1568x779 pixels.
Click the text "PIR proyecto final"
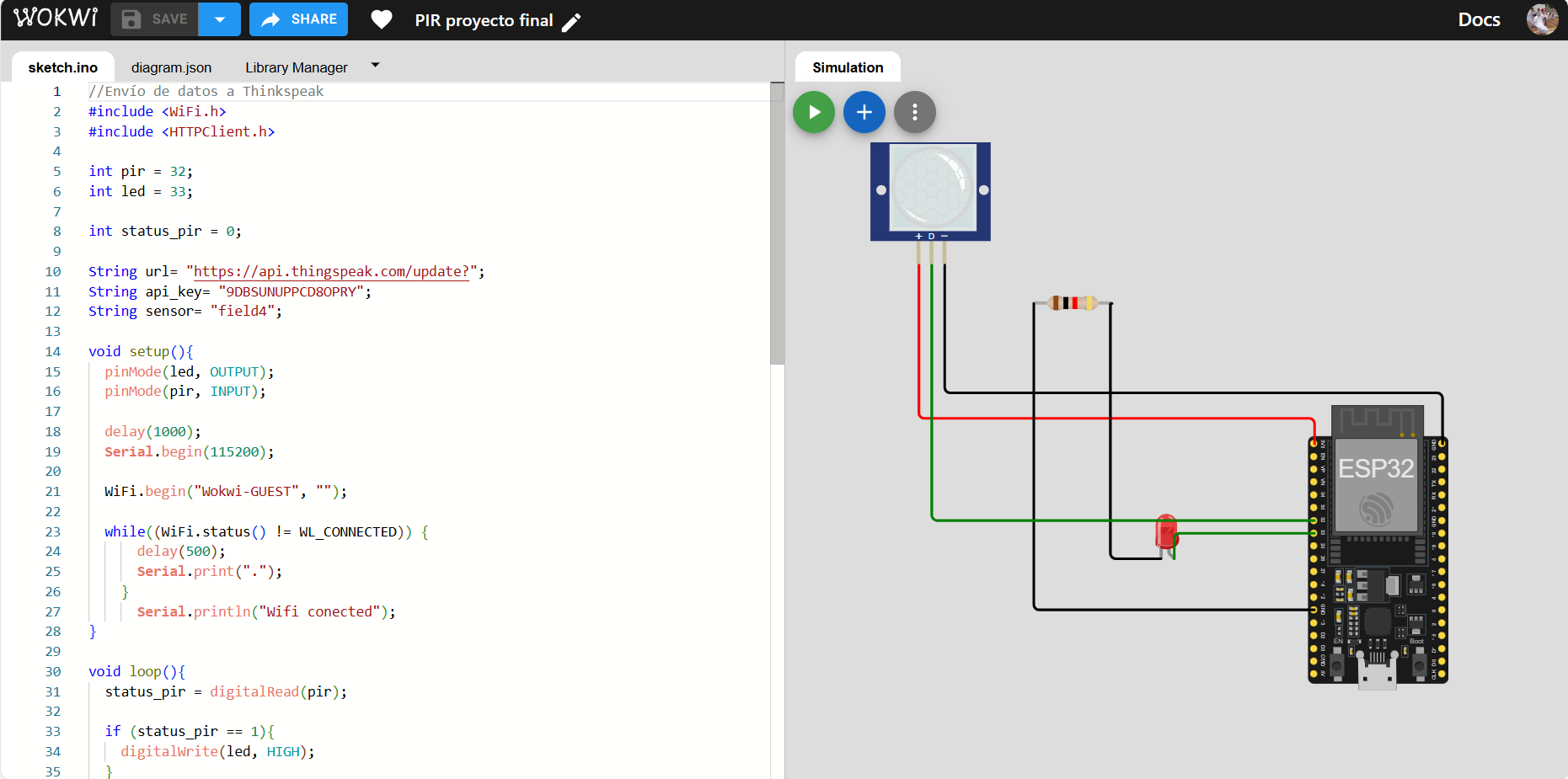click(484, 20)
